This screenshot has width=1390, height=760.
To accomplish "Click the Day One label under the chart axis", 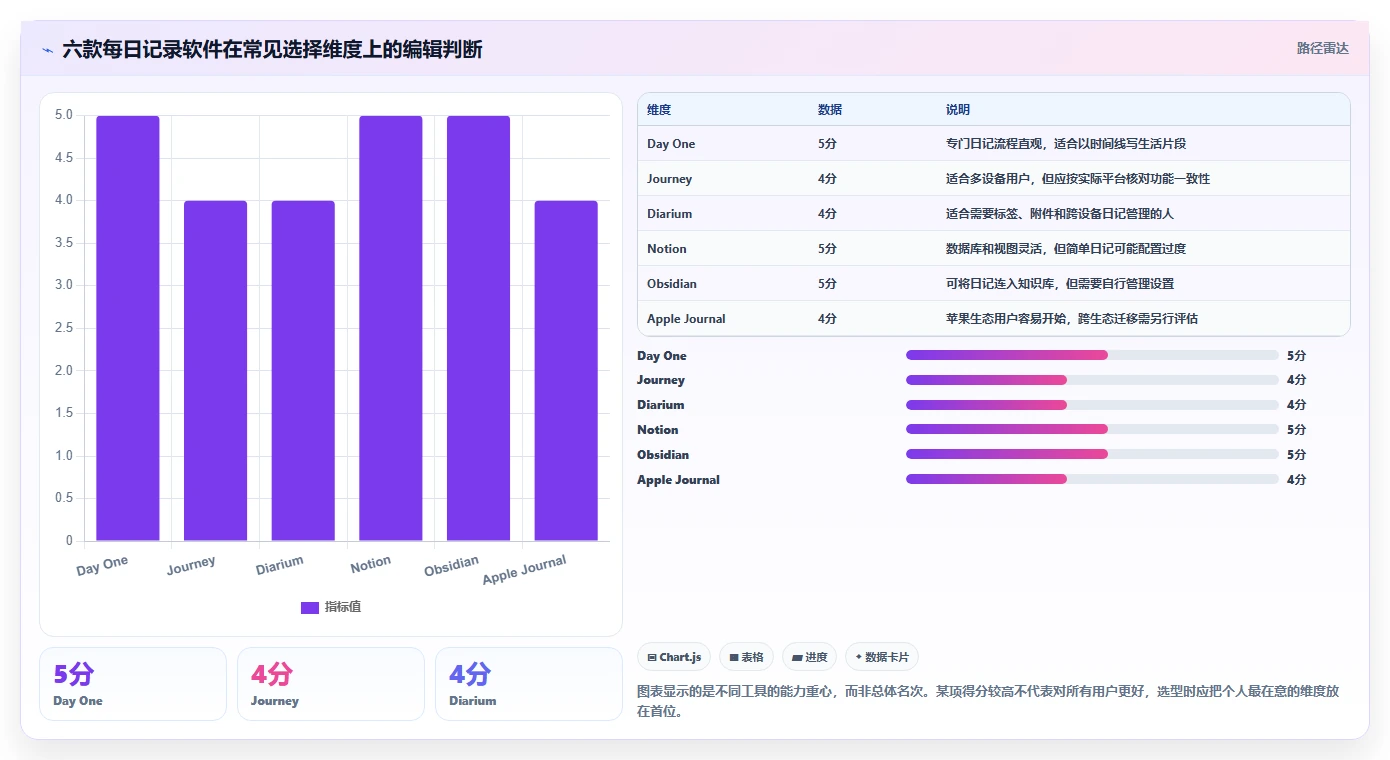I will pyautogui.click(x=102, y=565).
